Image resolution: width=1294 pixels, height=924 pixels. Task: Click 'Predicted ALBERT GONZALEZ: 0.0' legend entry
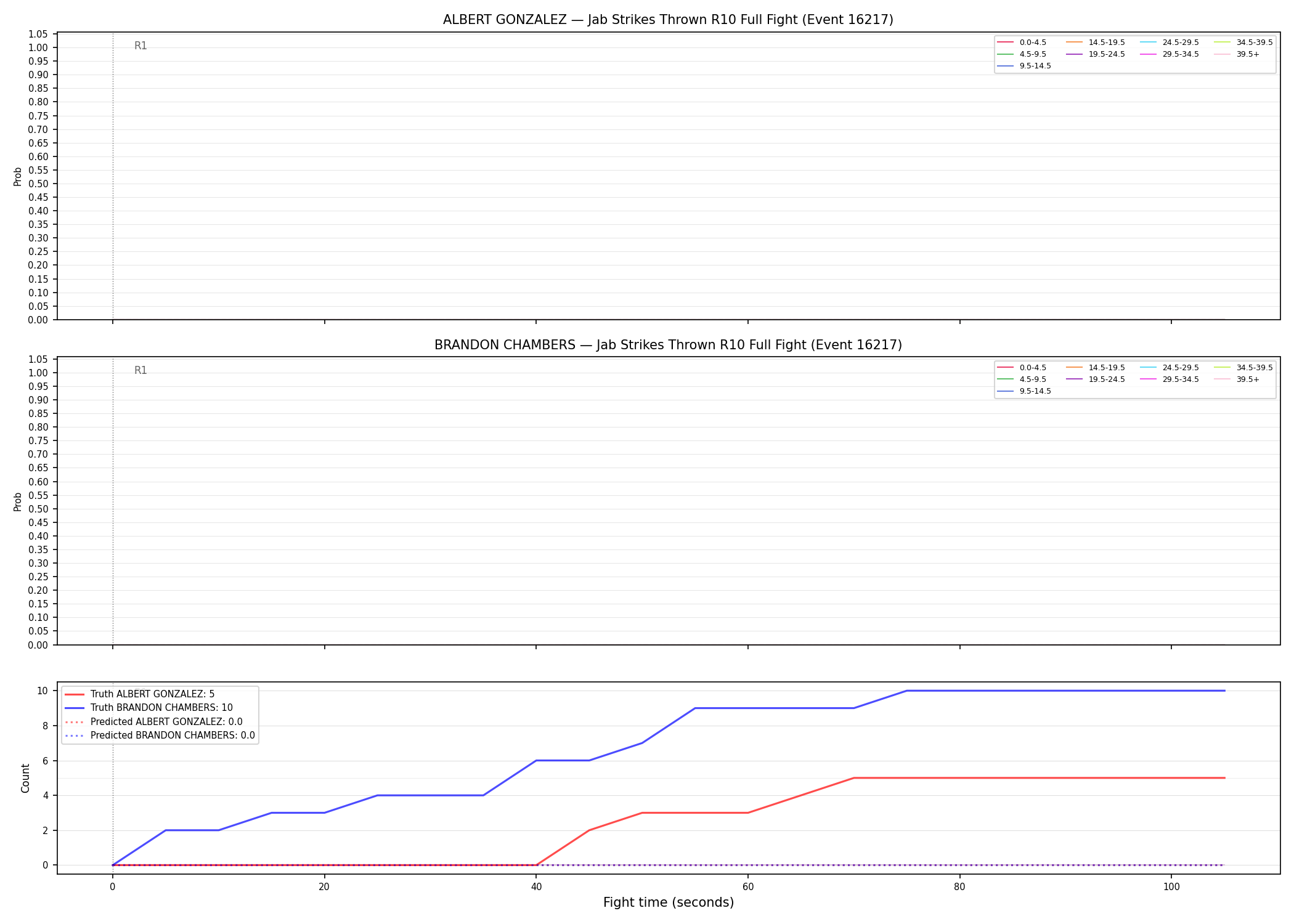153,722
